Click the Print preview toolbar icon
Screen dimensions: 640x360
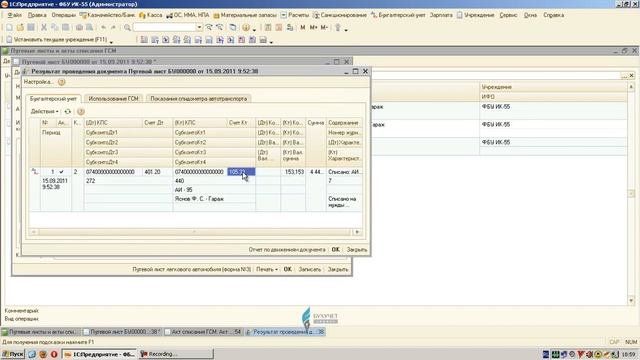(x=89, y=27)
